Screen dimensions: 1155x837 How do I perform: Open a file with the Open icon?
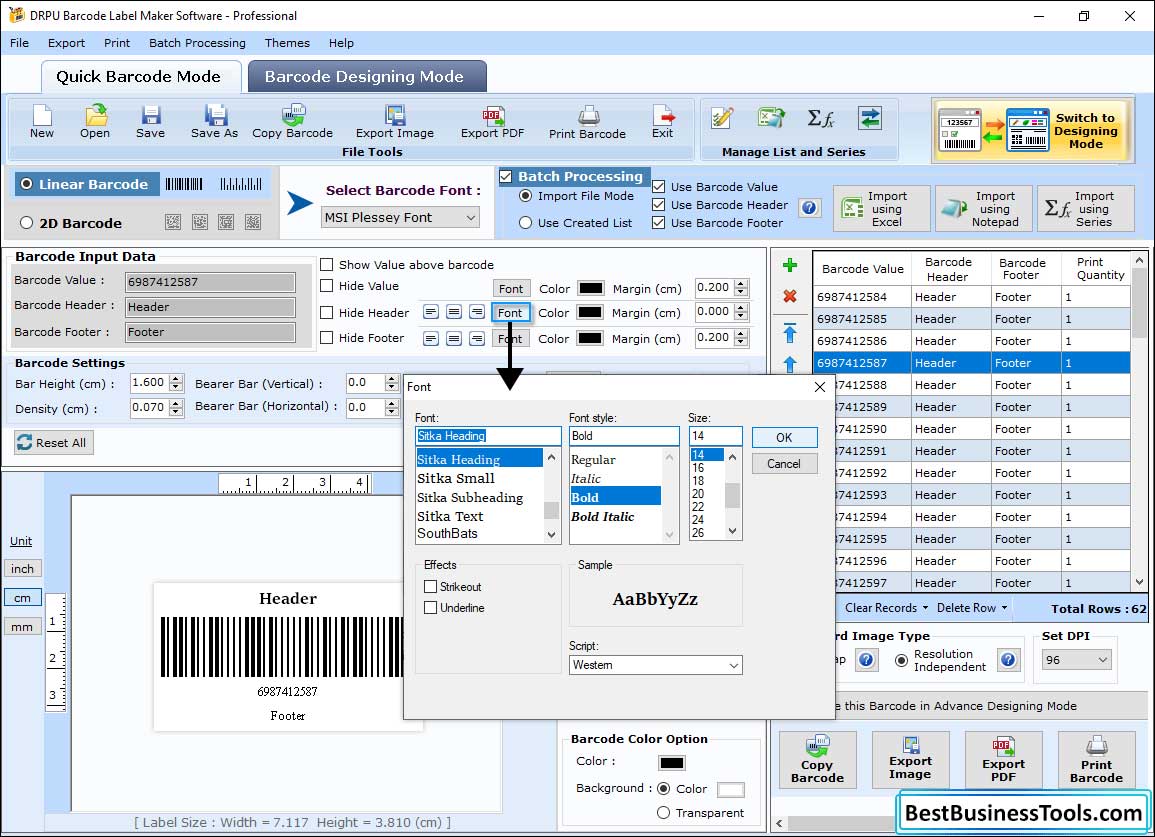coord(95,122)
